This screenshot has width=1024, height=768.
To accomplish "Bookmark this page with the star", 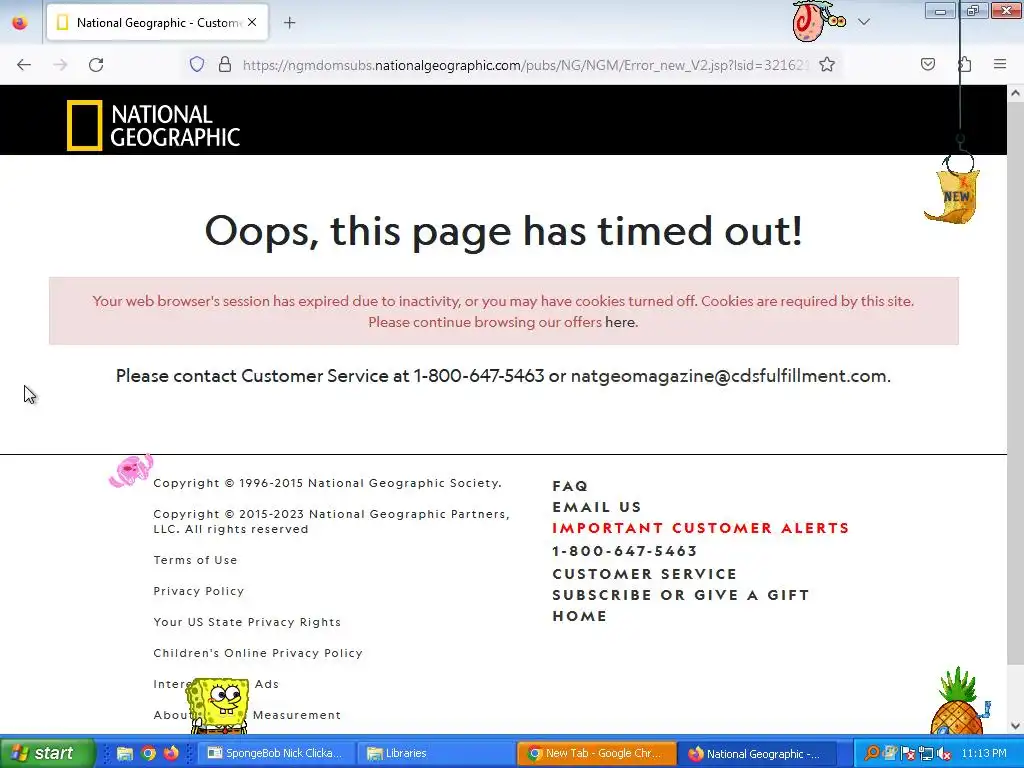I will [827, 65].
